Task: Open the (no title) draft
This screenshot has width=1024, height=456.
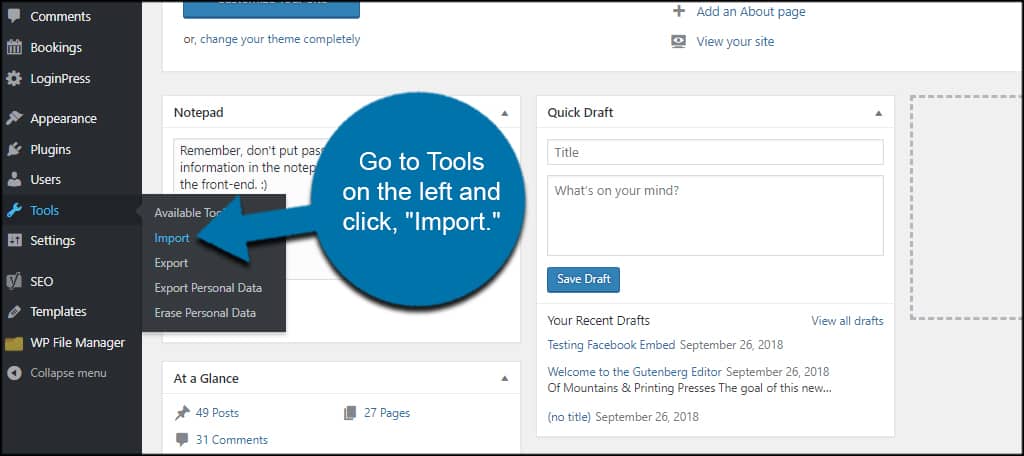Action: point(569,416)
